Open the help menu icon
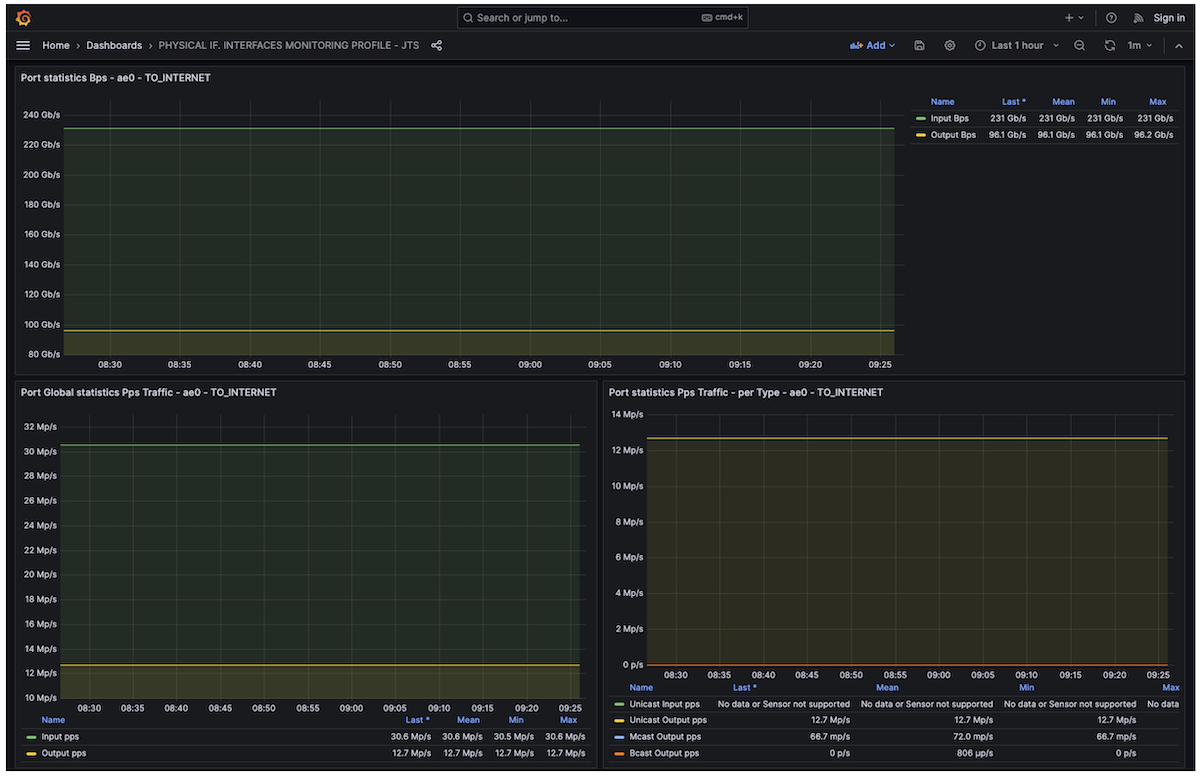Screen dimensions: 1200x777 pos(1110,17)
